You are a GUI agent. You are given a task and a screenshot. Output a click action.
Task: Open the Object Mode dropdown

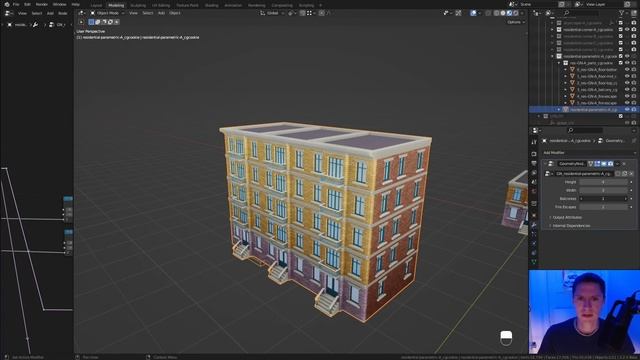click(107, 13)
